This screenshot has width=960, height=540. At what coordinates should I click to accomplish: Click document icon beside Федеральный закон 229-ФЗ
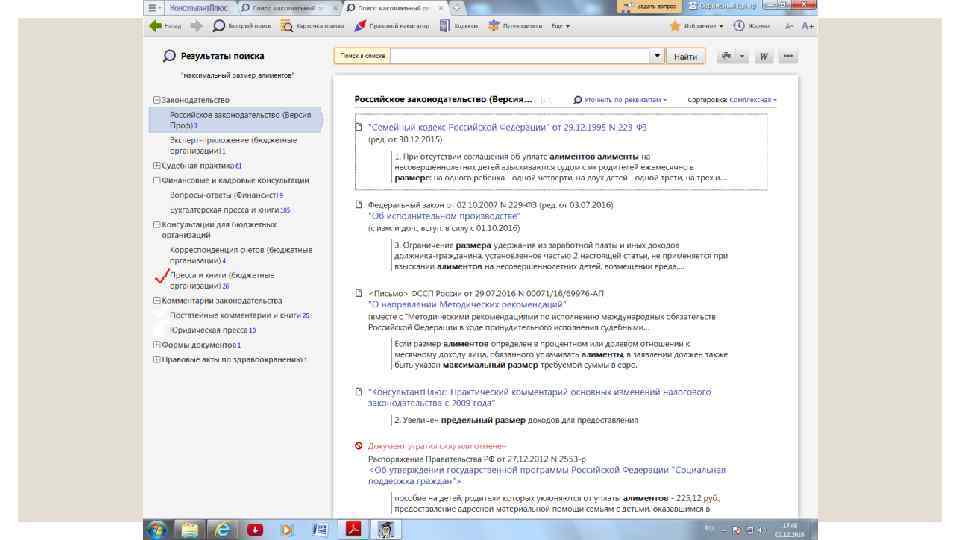[359, 204]
